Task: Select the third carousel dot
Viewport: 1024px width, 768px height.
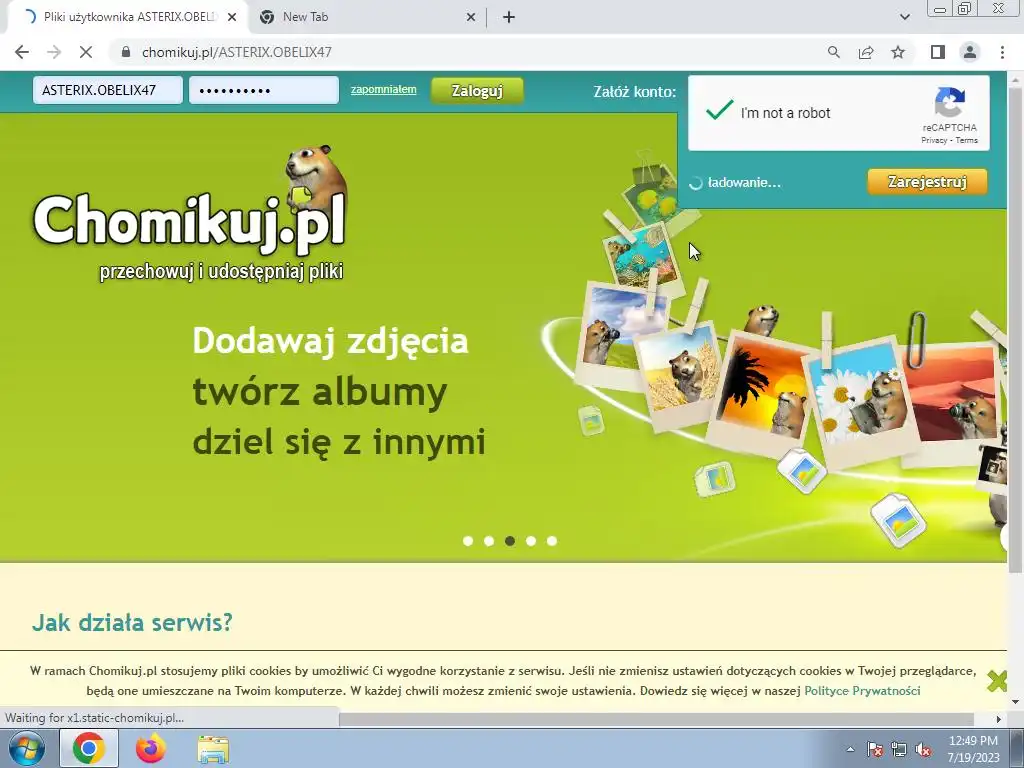Action: point(510,541)
